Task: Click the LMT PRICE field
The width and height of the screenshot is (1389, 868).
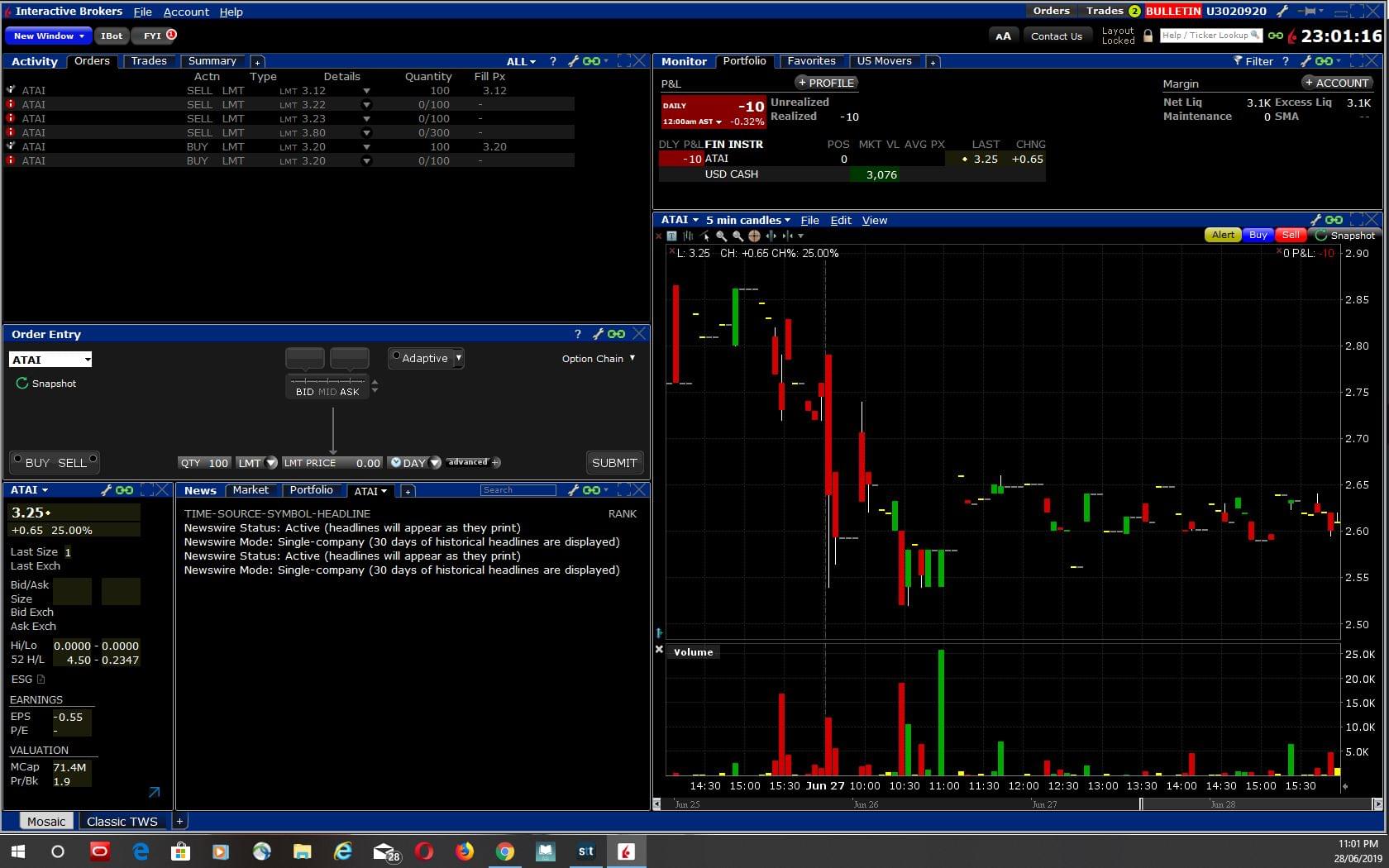Action: 332,463
